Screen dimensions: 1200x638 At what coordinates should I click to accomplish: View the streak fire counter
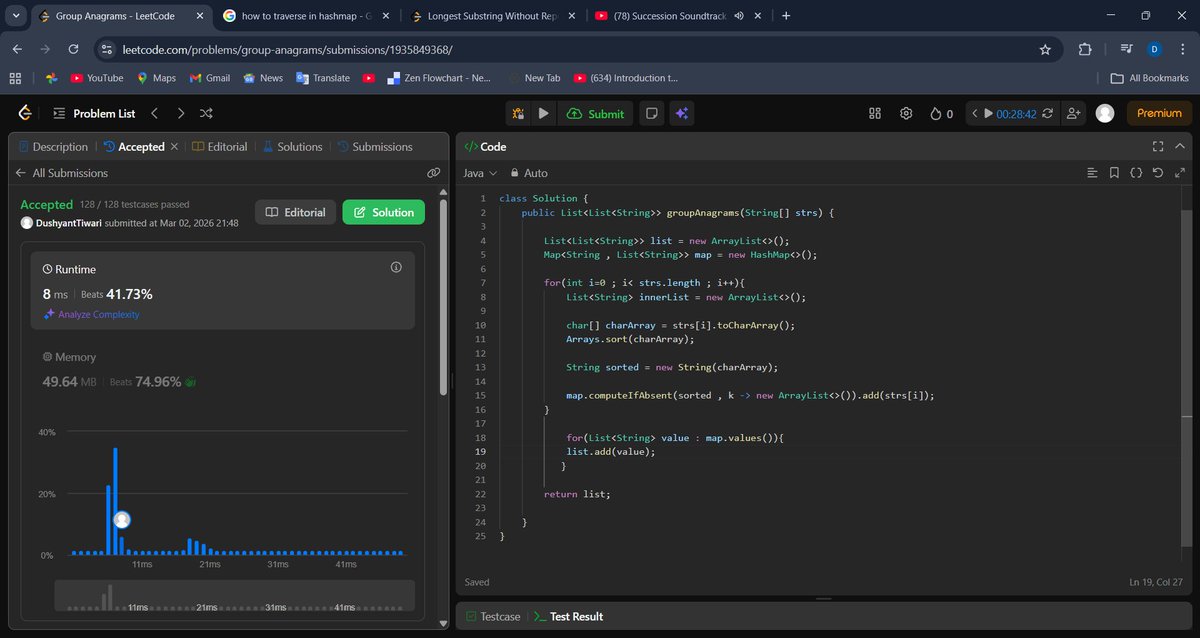tap(941, 113)
